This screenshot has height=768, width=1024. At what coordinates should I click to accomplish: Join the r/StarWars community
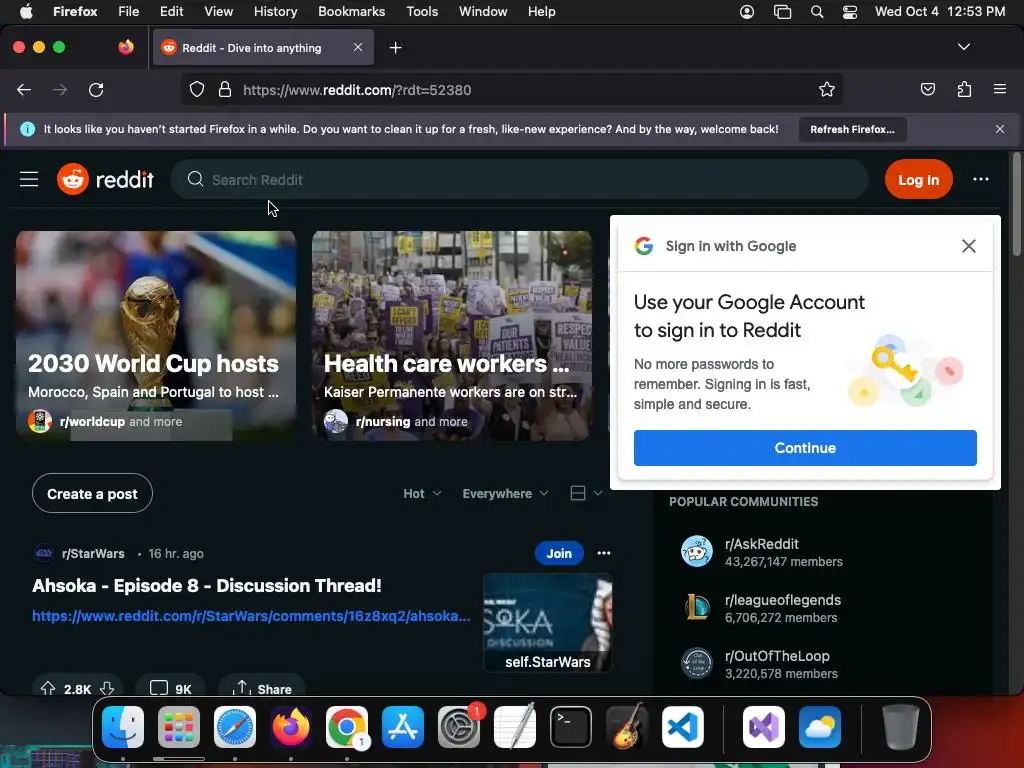coord(558,553)
